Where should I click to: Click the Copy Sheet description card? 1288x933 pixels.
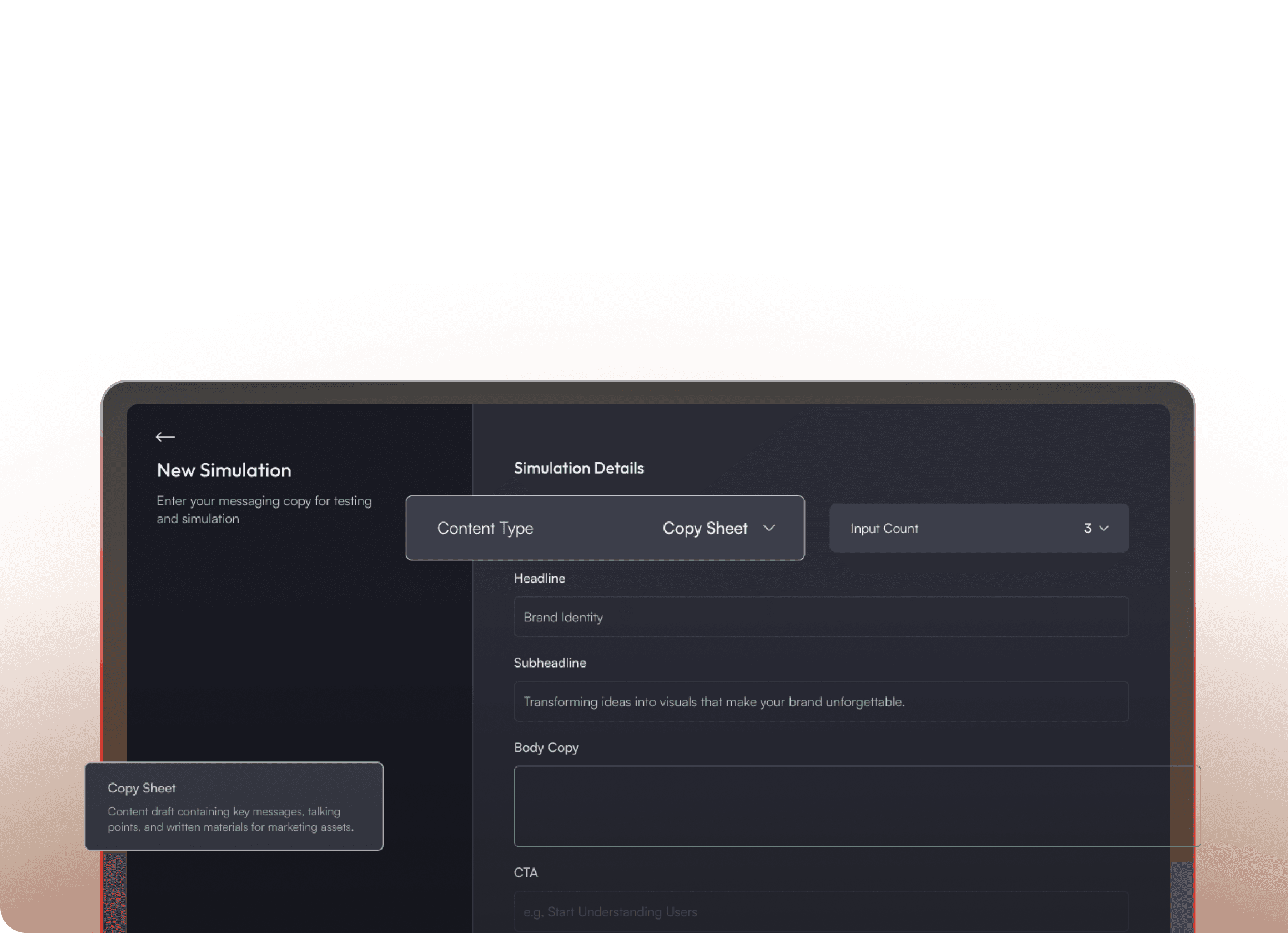tap(233, 819)
